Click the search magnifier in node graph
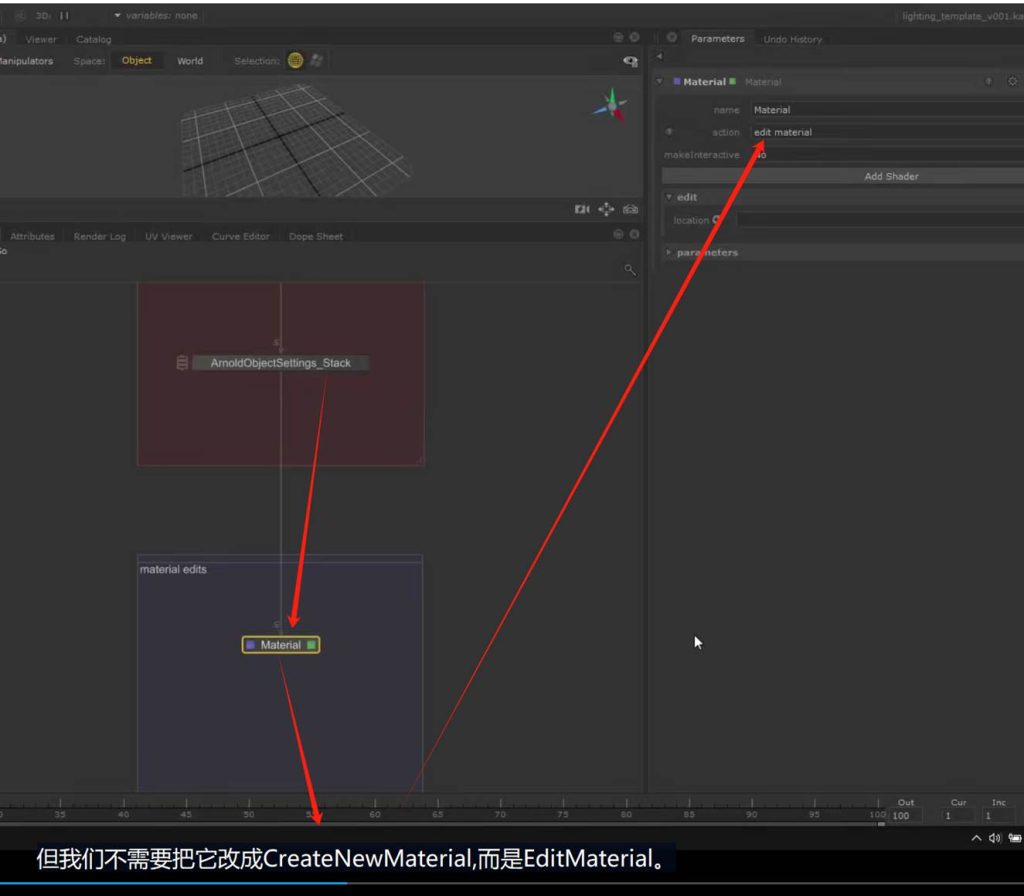Viewport: 1024px width, 896px height. pos(630,269)
